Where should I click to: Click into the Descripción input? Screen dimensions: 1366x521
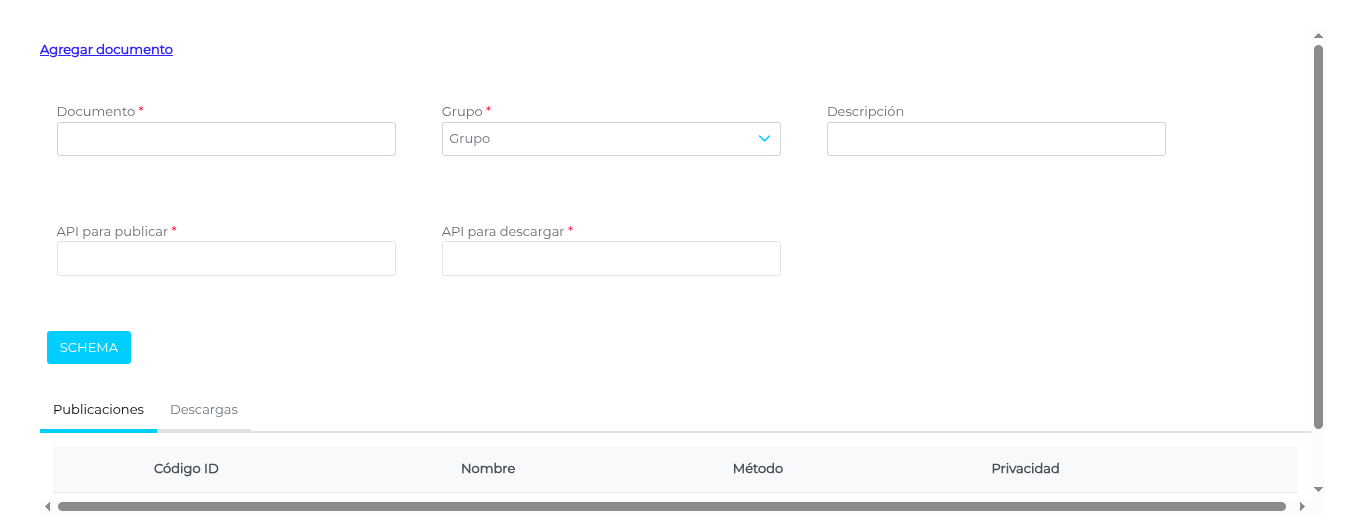coord(996,139)
